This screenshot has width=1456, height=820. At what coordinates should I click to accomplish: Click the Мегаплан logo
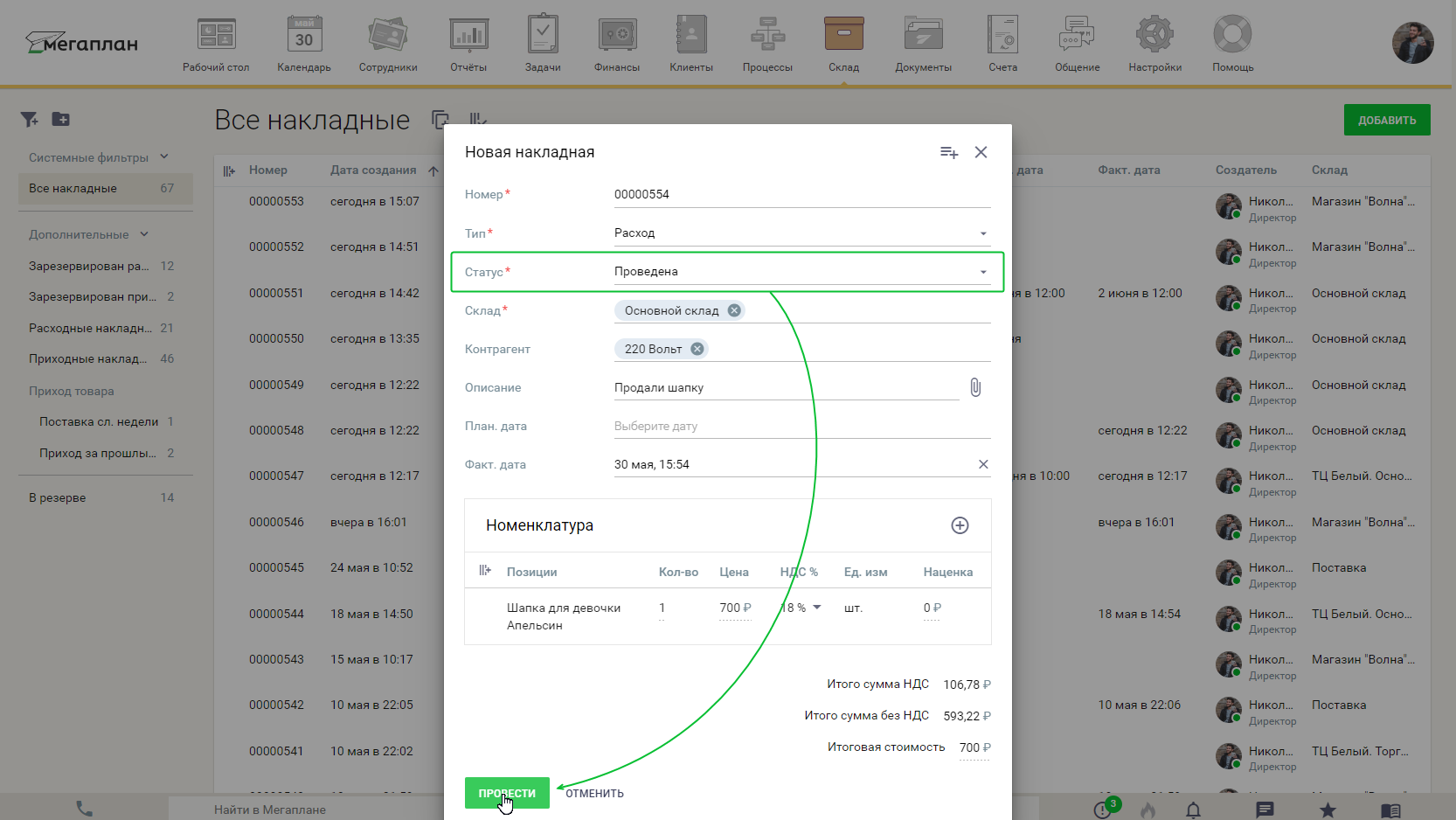(81, 42)
